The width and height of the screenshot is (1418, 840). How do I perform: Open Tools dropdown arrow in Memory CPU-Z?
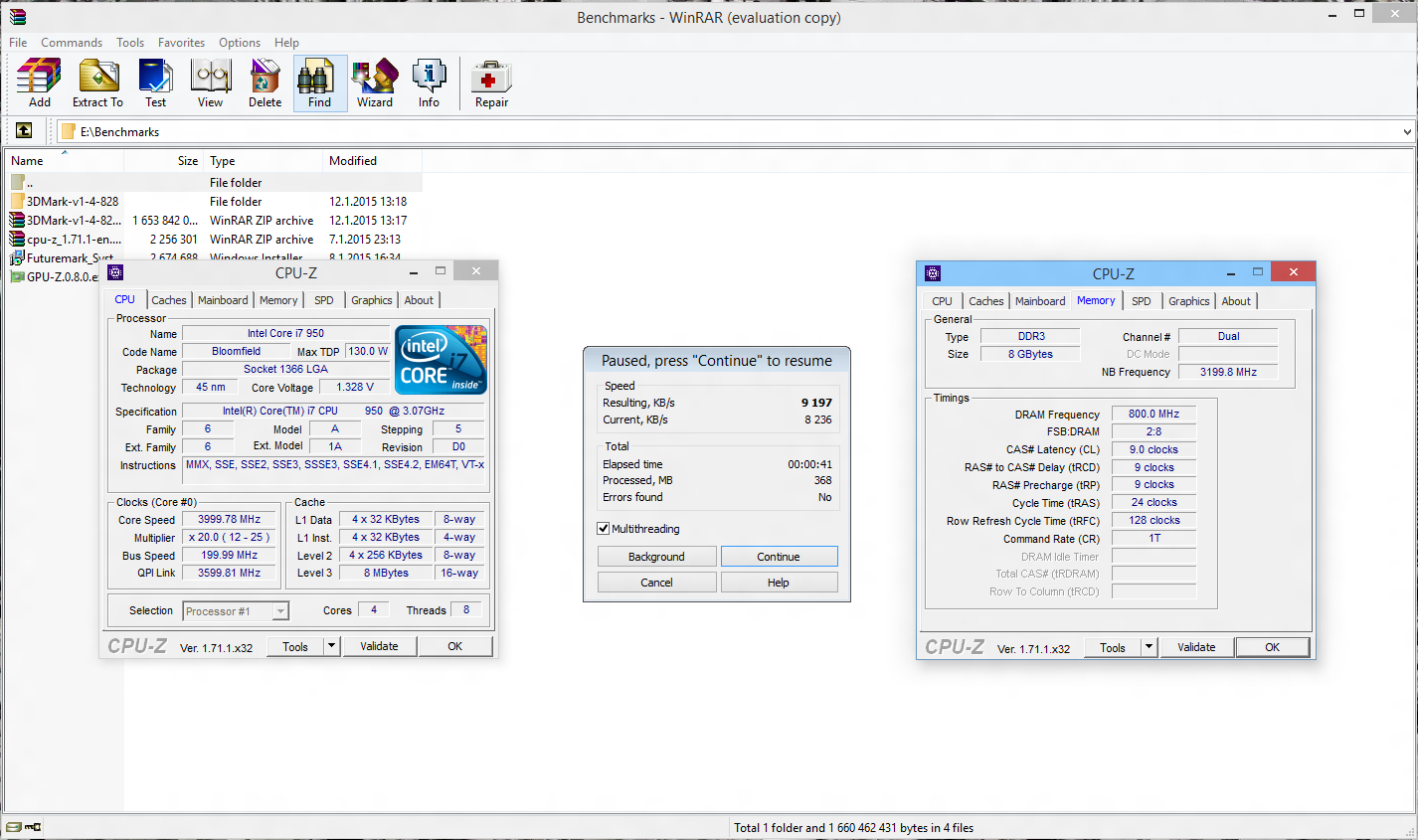click(x=1150, y=647)
